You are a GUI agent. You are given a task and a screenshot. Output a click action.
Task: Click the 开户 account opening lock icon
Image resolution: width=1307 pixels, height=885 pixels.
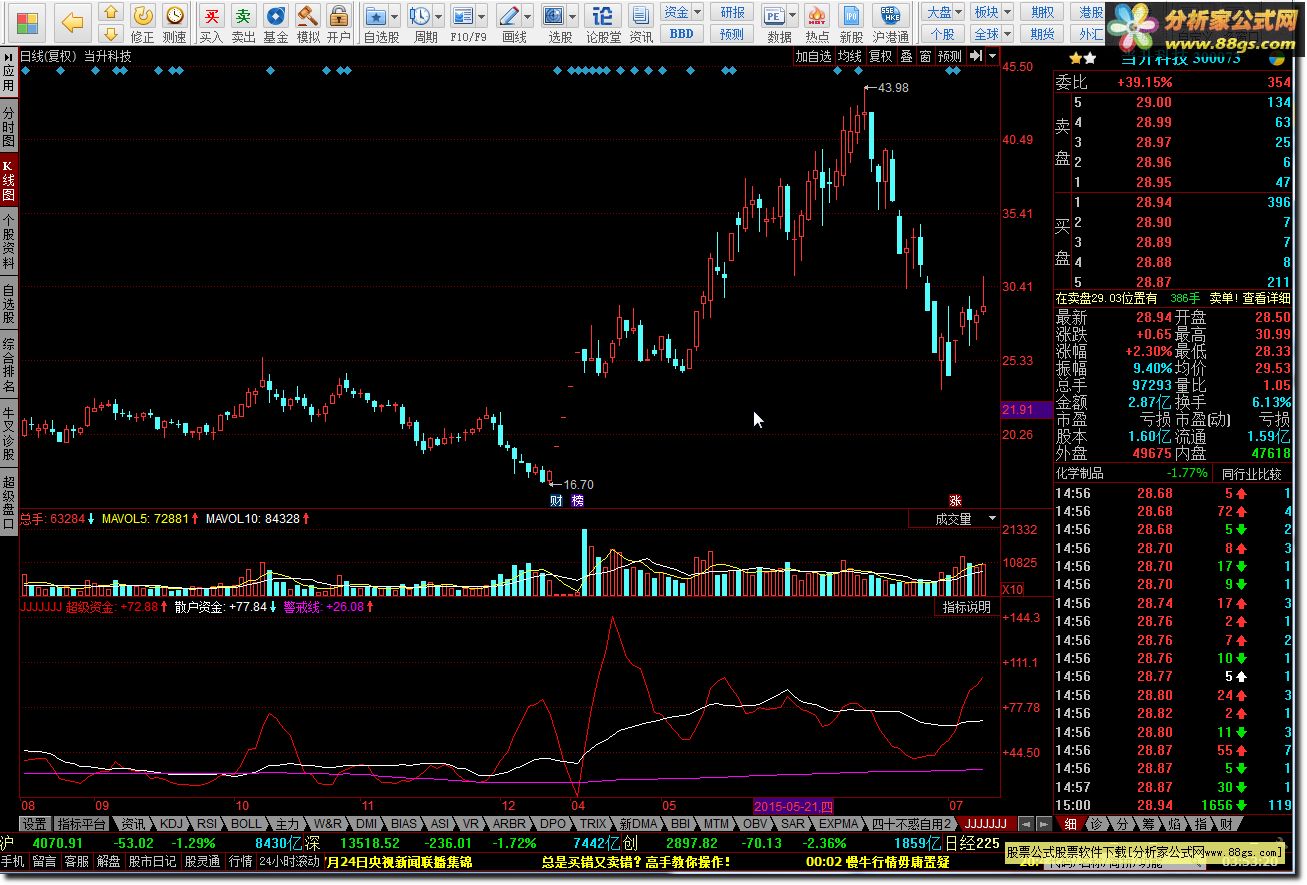(x=339, y=22)
